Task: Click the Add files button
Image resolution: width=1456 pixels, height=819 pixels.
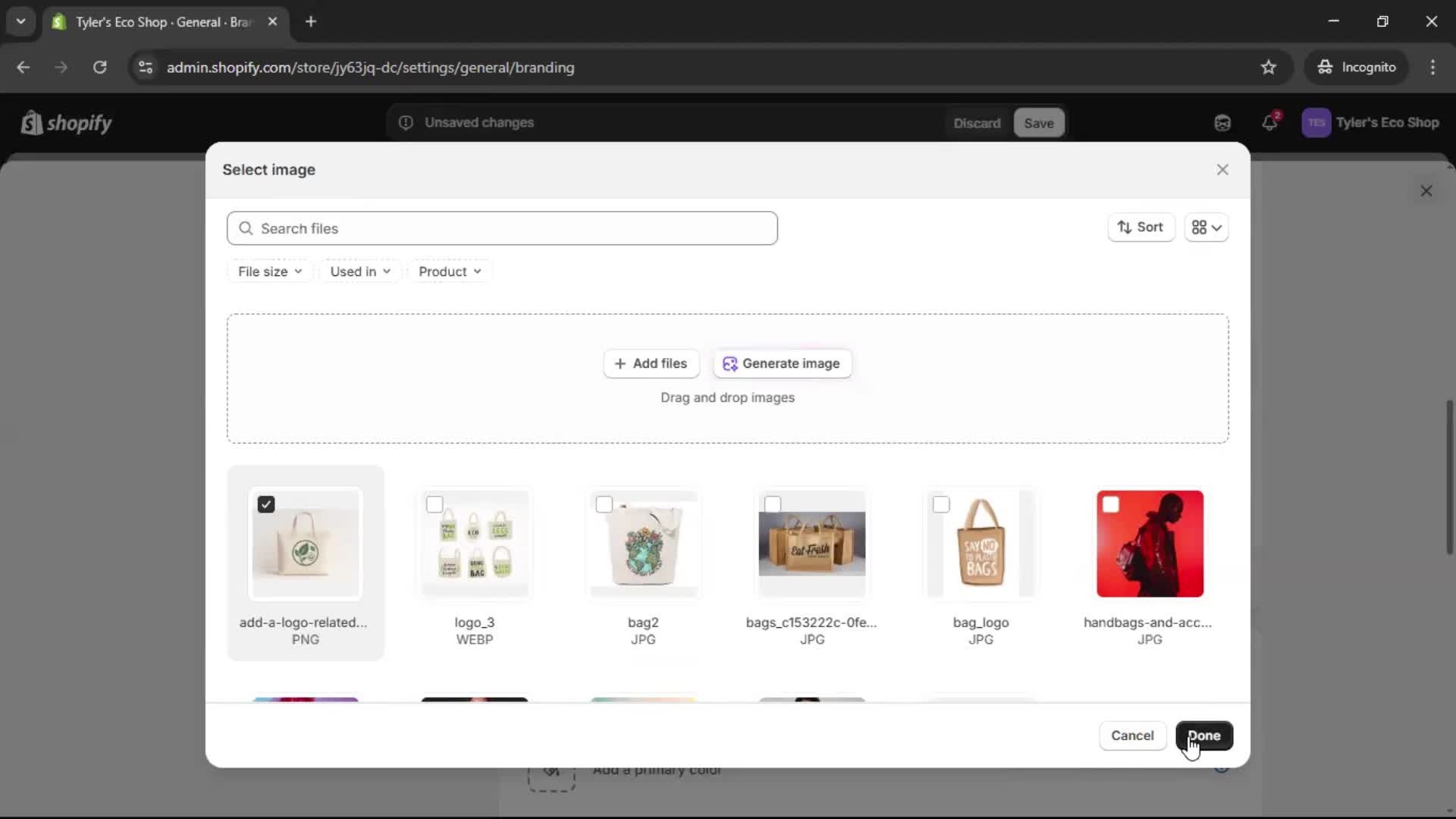Action: [651, 364]
